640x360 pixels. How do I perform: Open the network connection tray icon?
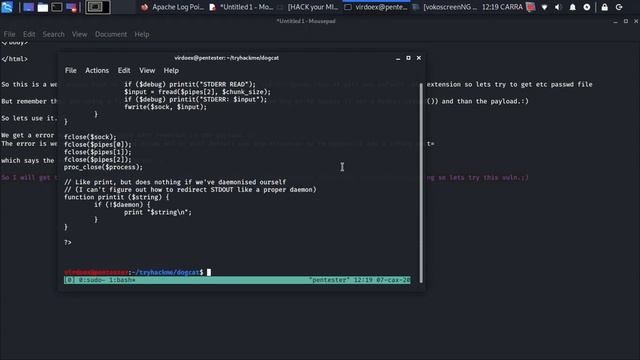coord(544,7)
